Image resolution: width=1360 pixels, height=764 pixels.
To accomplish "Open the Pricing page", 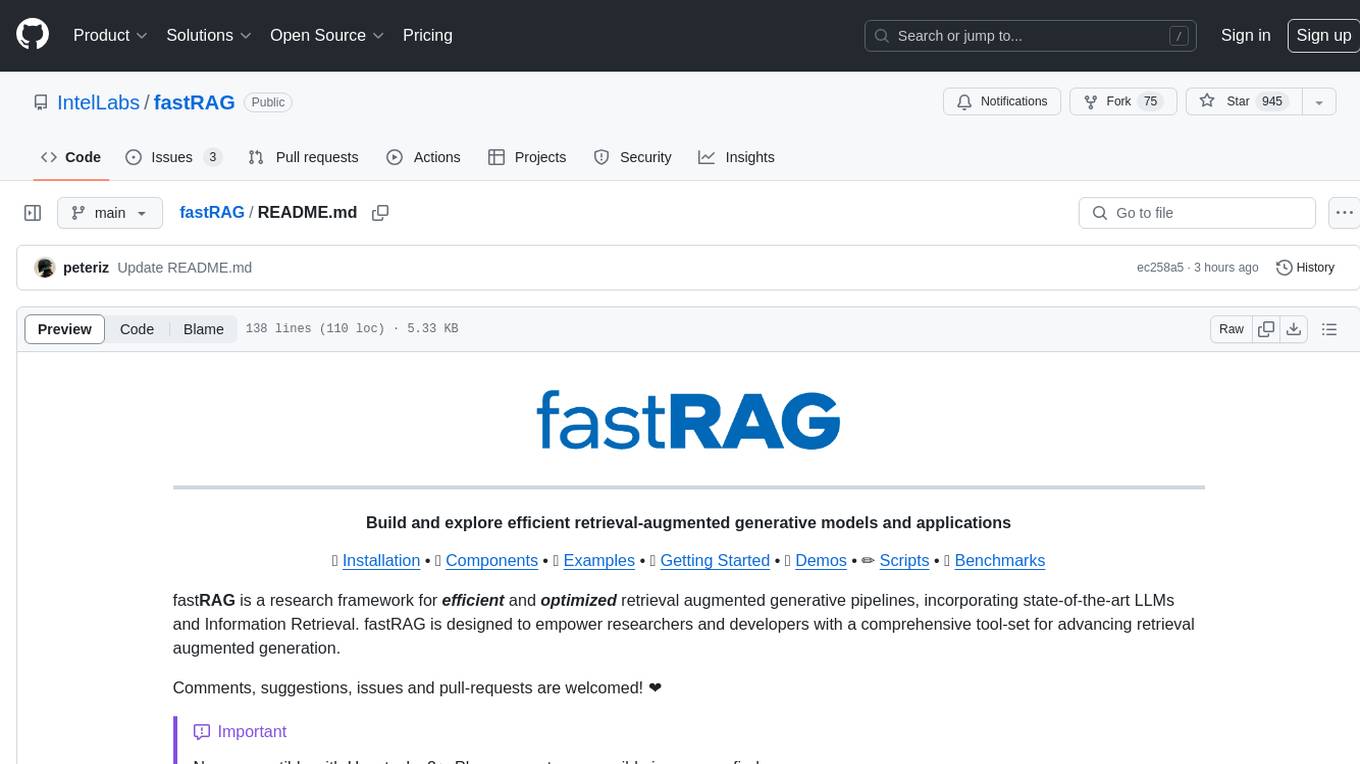I will 427,35.
